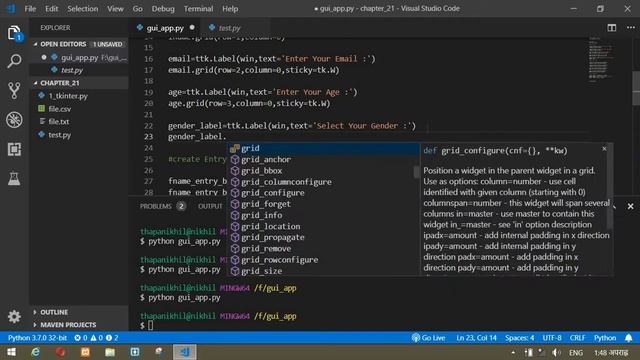Switch to the Output panel tab

(x=210, y=206)
